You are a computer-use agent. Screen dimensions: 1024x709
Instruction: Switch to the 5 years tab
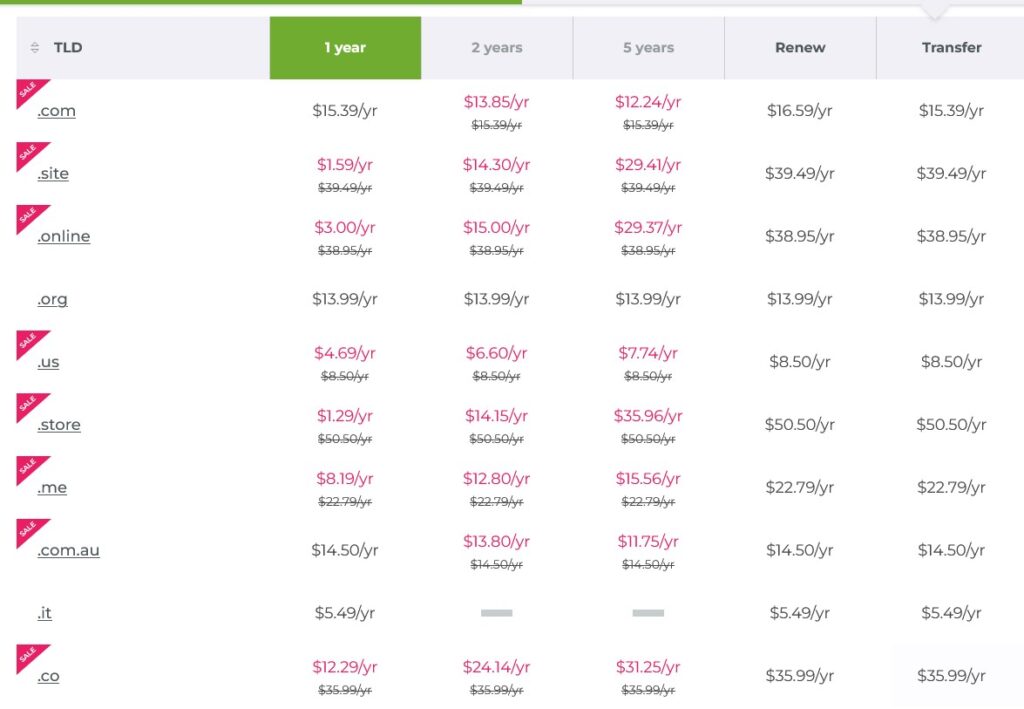pos(648,48)
